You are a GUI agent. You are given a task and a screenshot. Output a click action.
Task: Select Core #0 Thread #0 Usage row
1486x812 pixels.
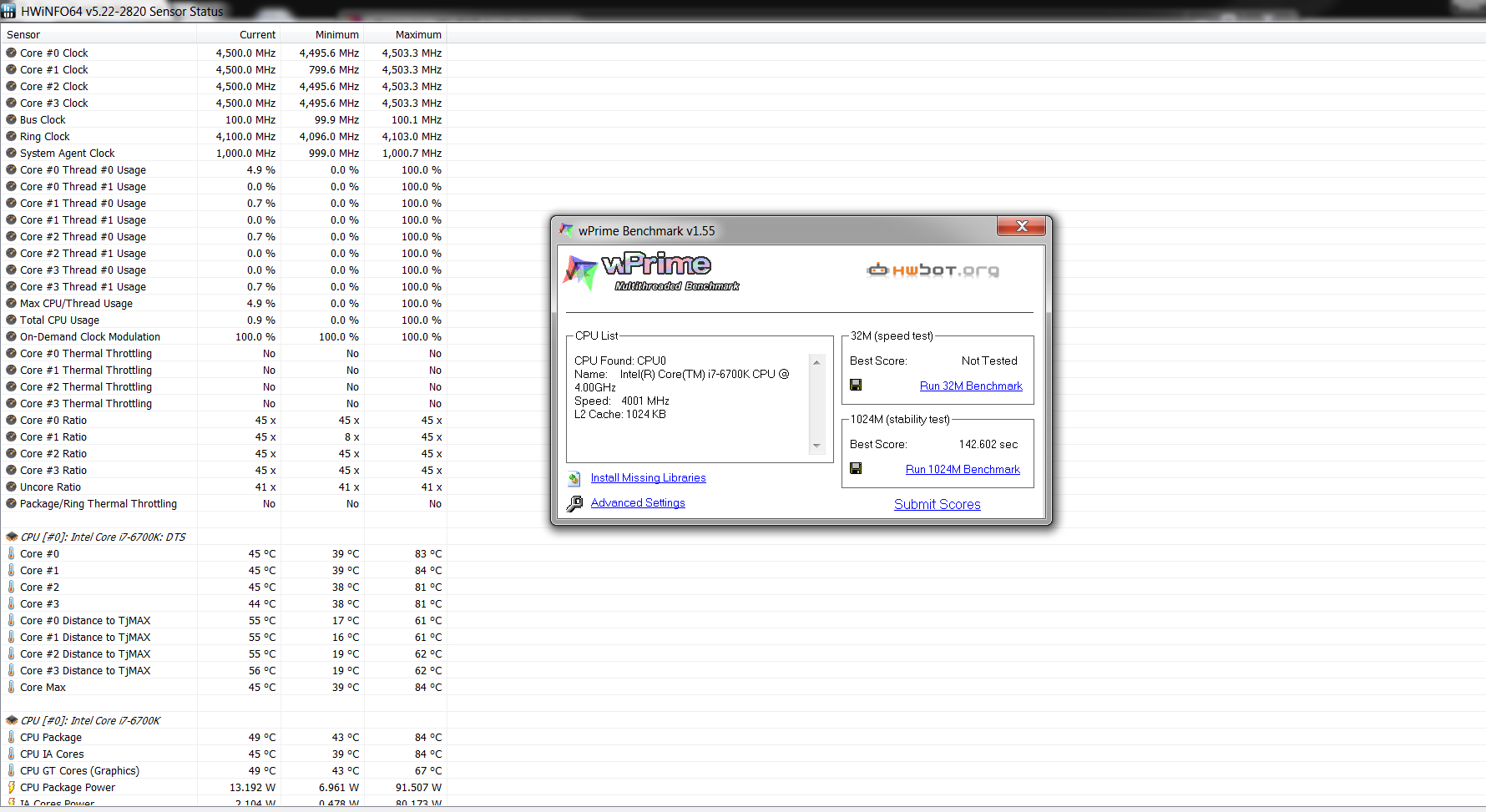tap(224, 169)
